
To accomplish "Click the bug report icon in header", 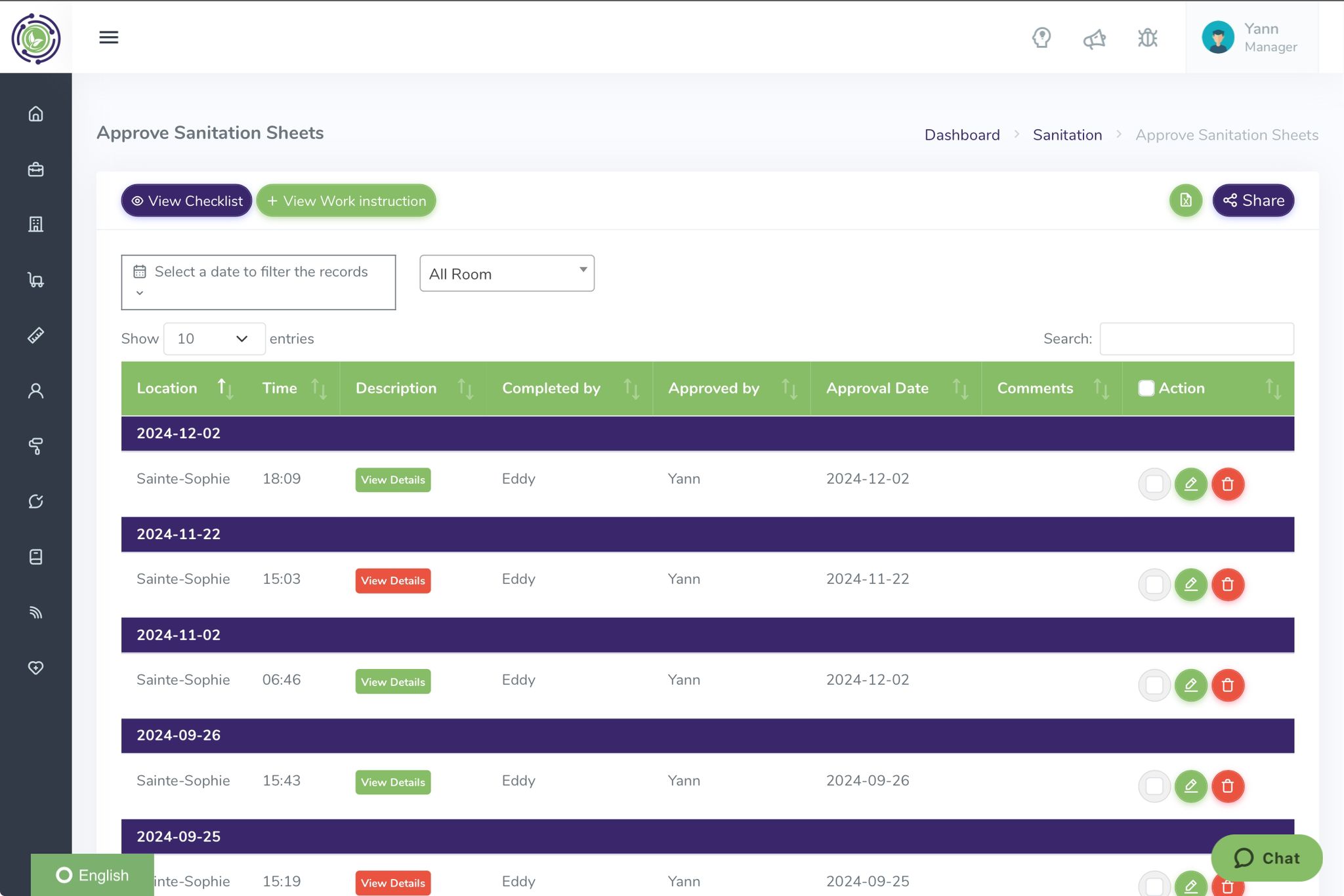I will pos(1147,38).
